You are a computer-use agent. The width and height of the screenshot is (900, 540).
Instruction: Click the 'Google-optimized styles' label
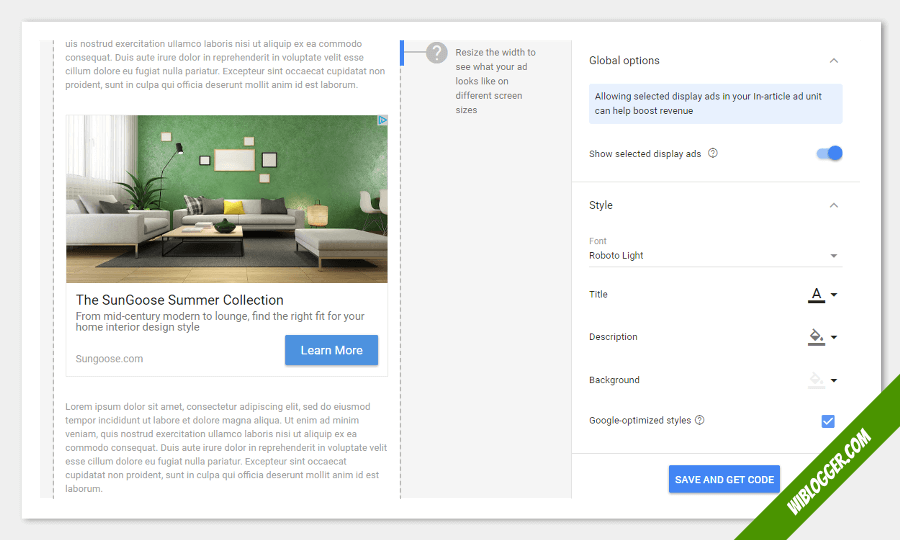pyautogui.click(x=639, y=420)
